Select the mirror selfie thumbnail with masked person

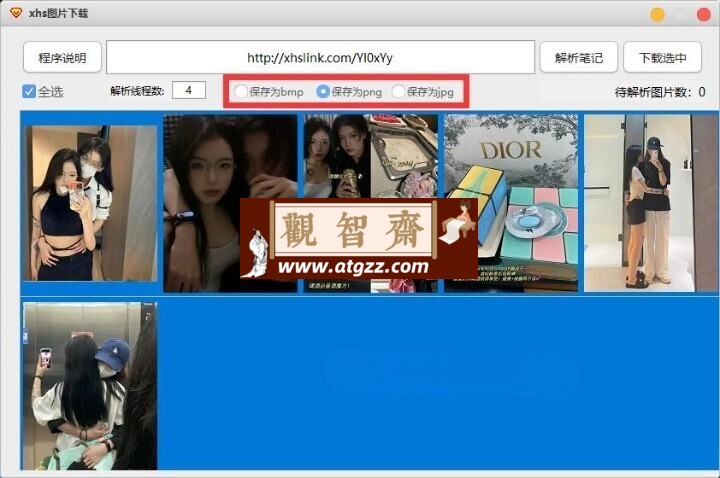[90, 203]
